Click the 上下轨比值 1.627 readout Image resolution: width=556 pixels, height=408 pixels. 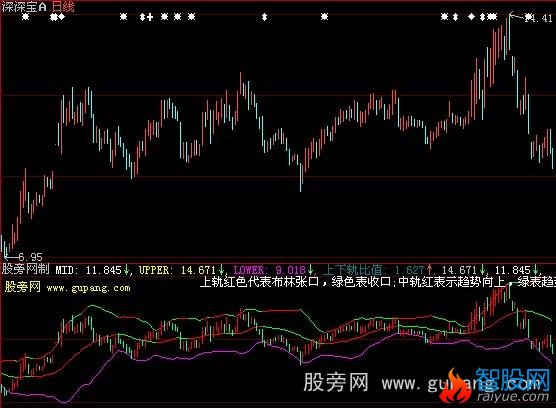pos(374,270)
